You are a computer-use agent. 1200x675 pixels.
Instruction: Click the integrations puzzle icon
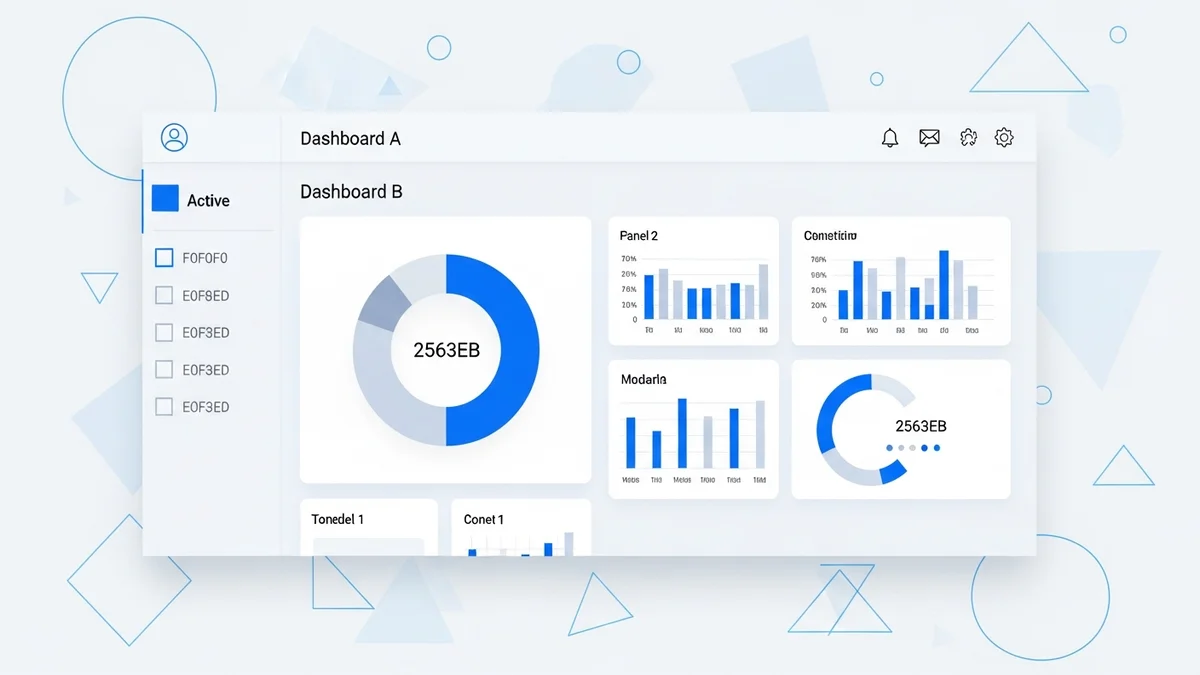[x=967, y=137]
